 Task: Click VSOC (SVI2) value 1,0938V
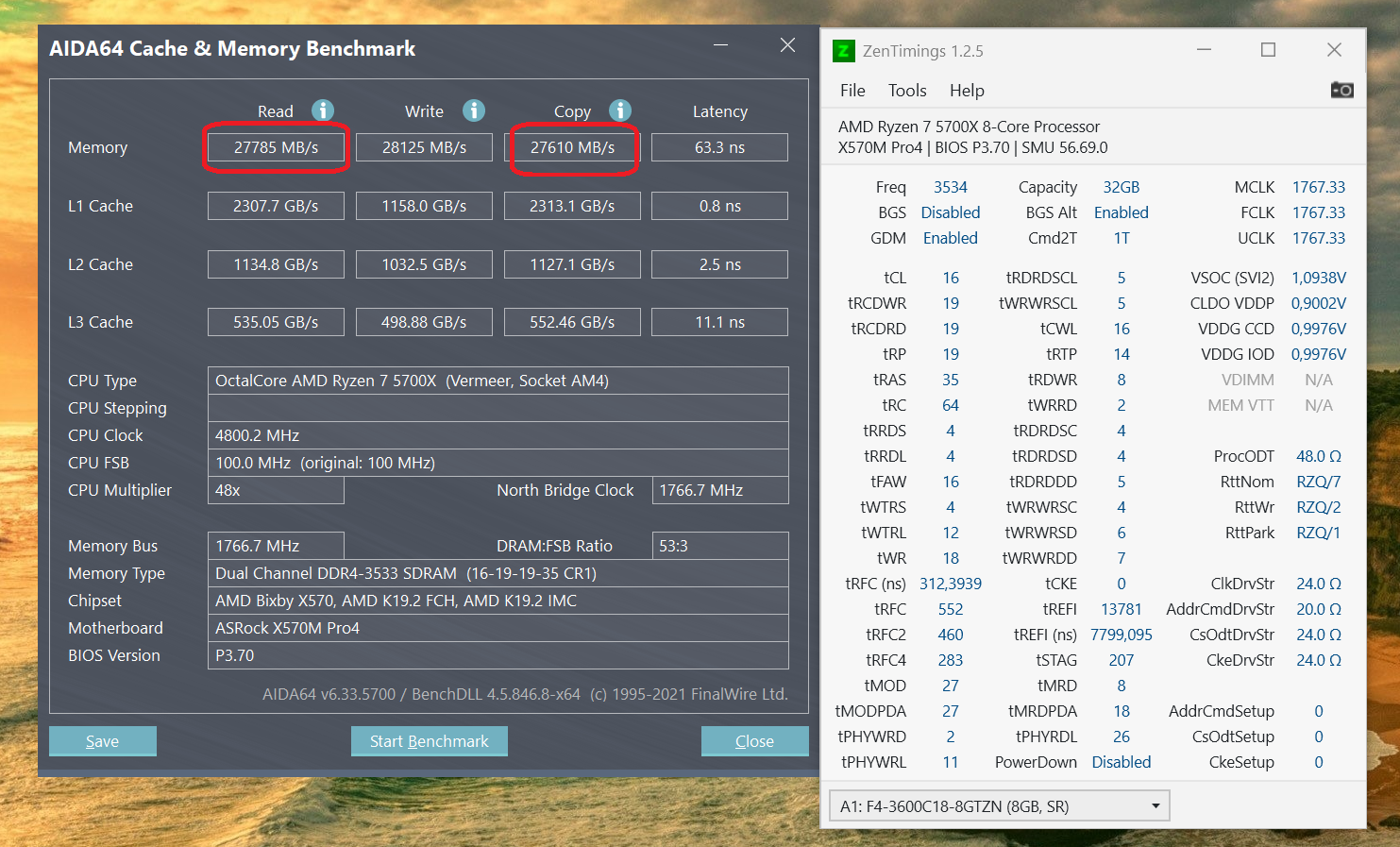(1319, 278)
